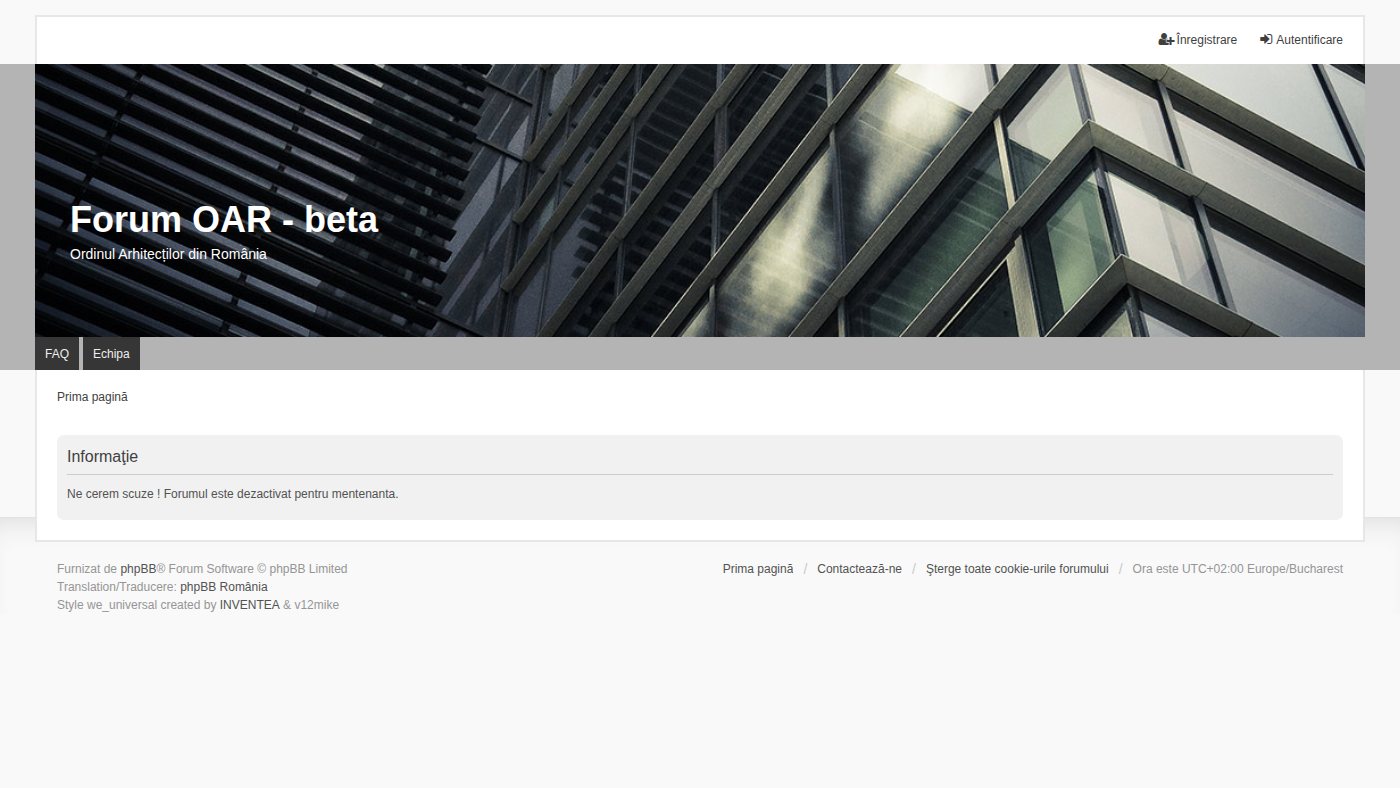
Task: Visit the phpBB software link
Action: [138, 569]
